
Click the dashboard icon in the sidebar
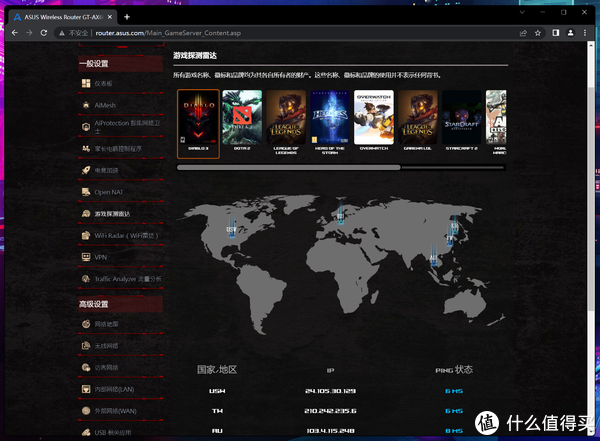86,83
